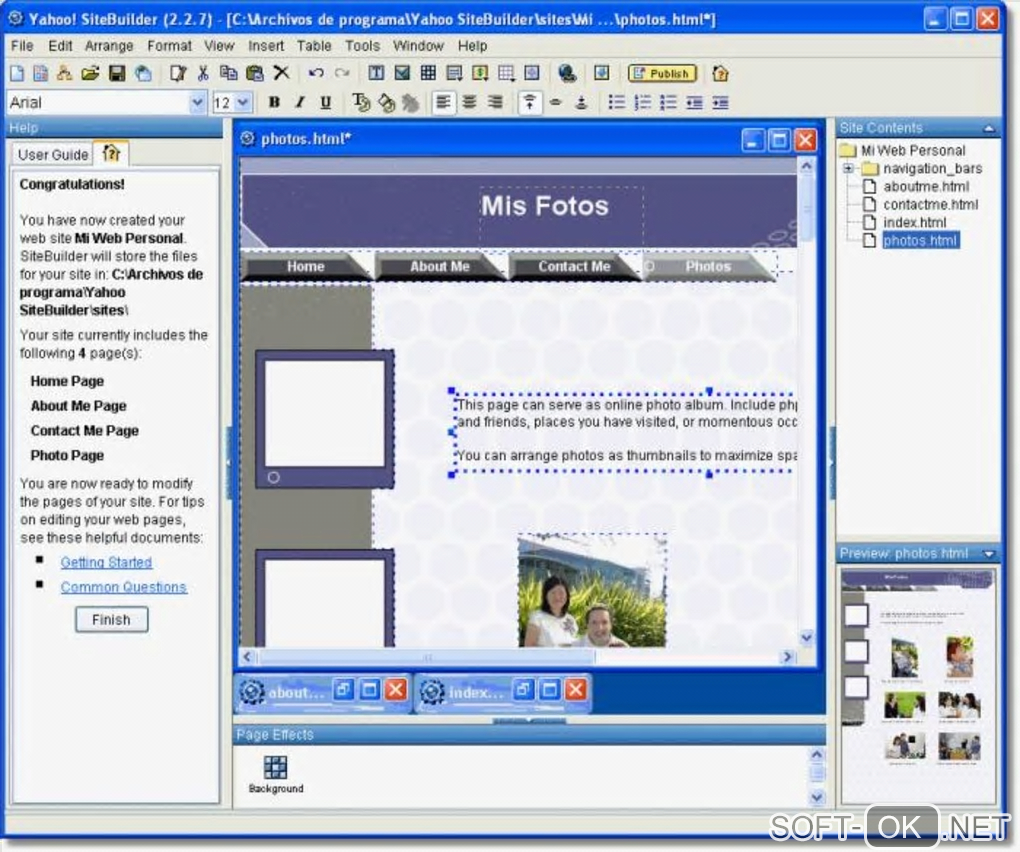Select the horizontal scrollbar of photos.html
The width and height of the screenshot is (1020, 852).
(427, 657)
